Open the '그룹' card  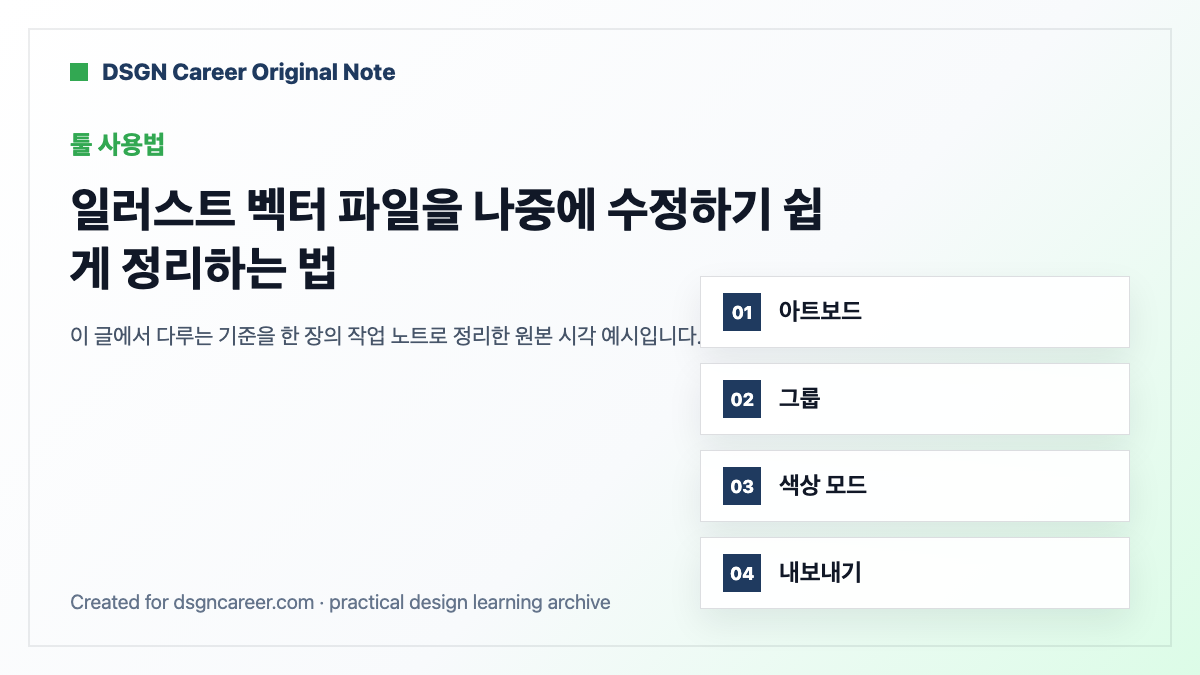click(915, 399)
